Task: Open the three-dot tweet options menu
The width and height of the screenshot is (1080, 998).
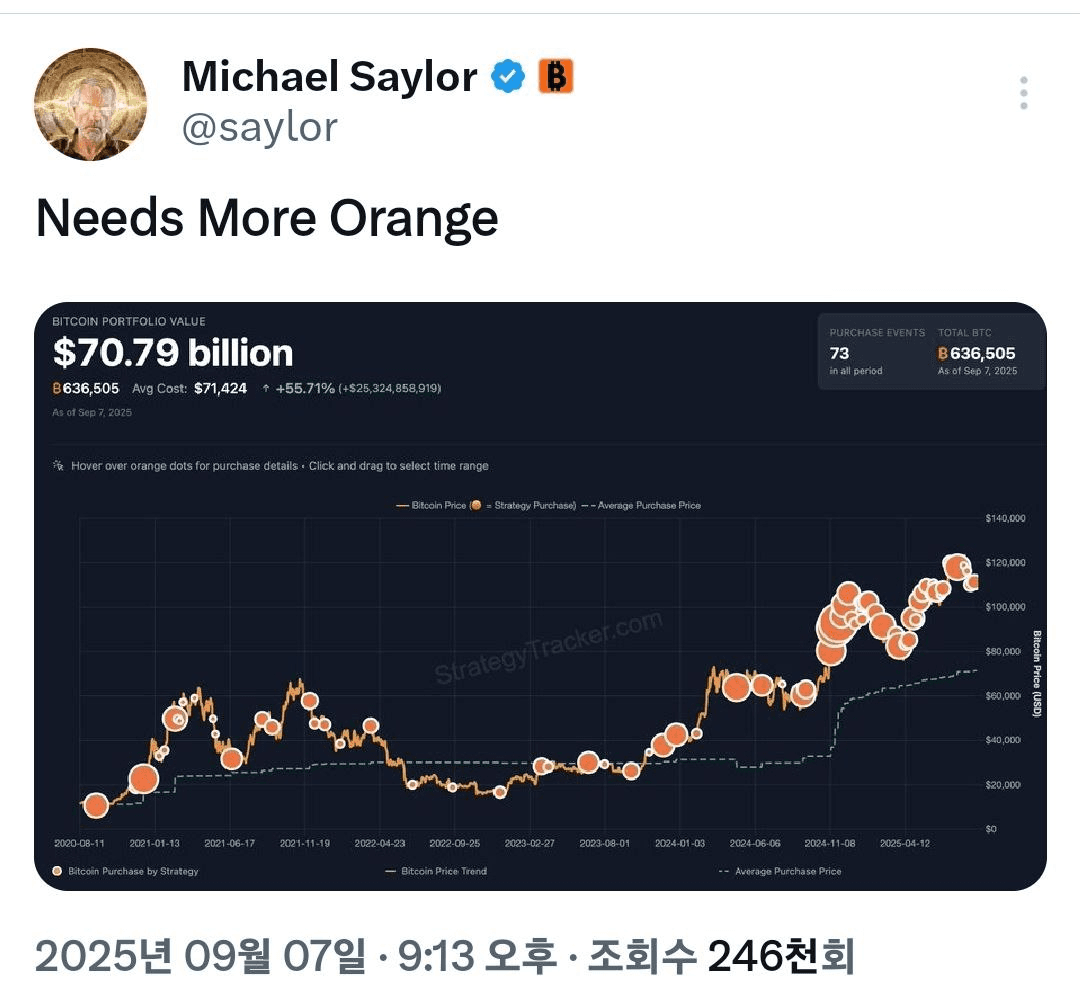Action: [1024, 92]
